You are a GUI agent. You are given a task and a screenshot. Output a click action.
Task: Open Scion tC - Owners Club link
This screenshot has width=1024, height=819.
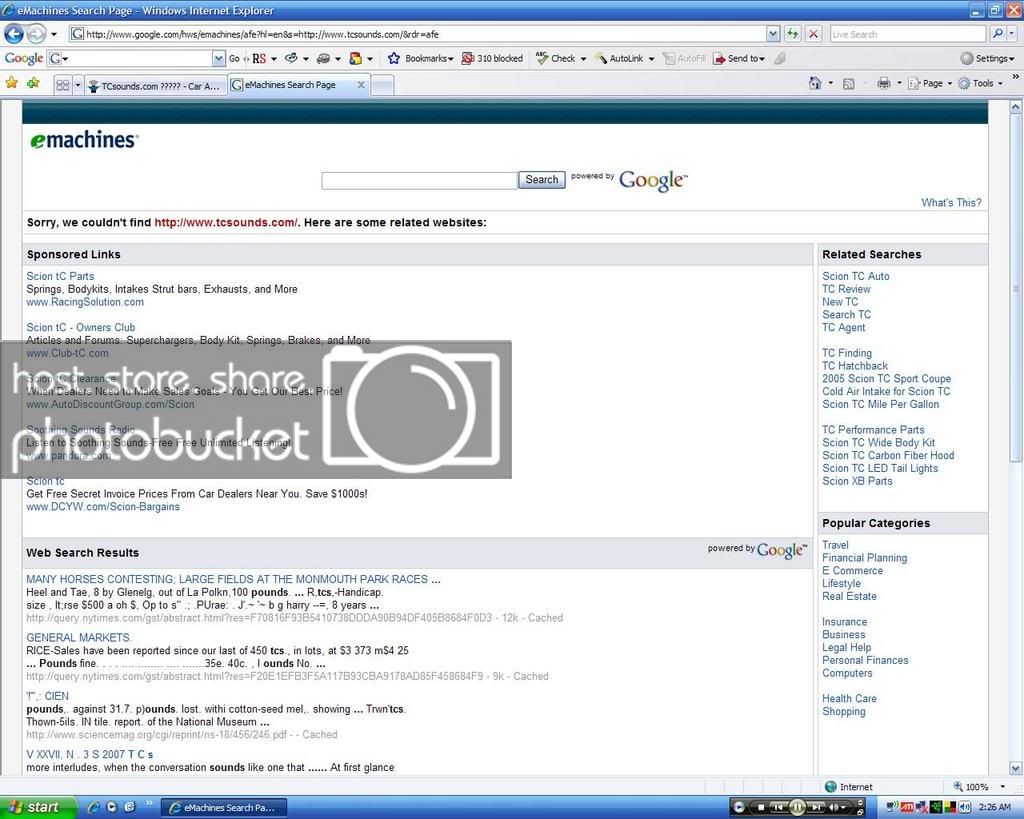point(81,327)
